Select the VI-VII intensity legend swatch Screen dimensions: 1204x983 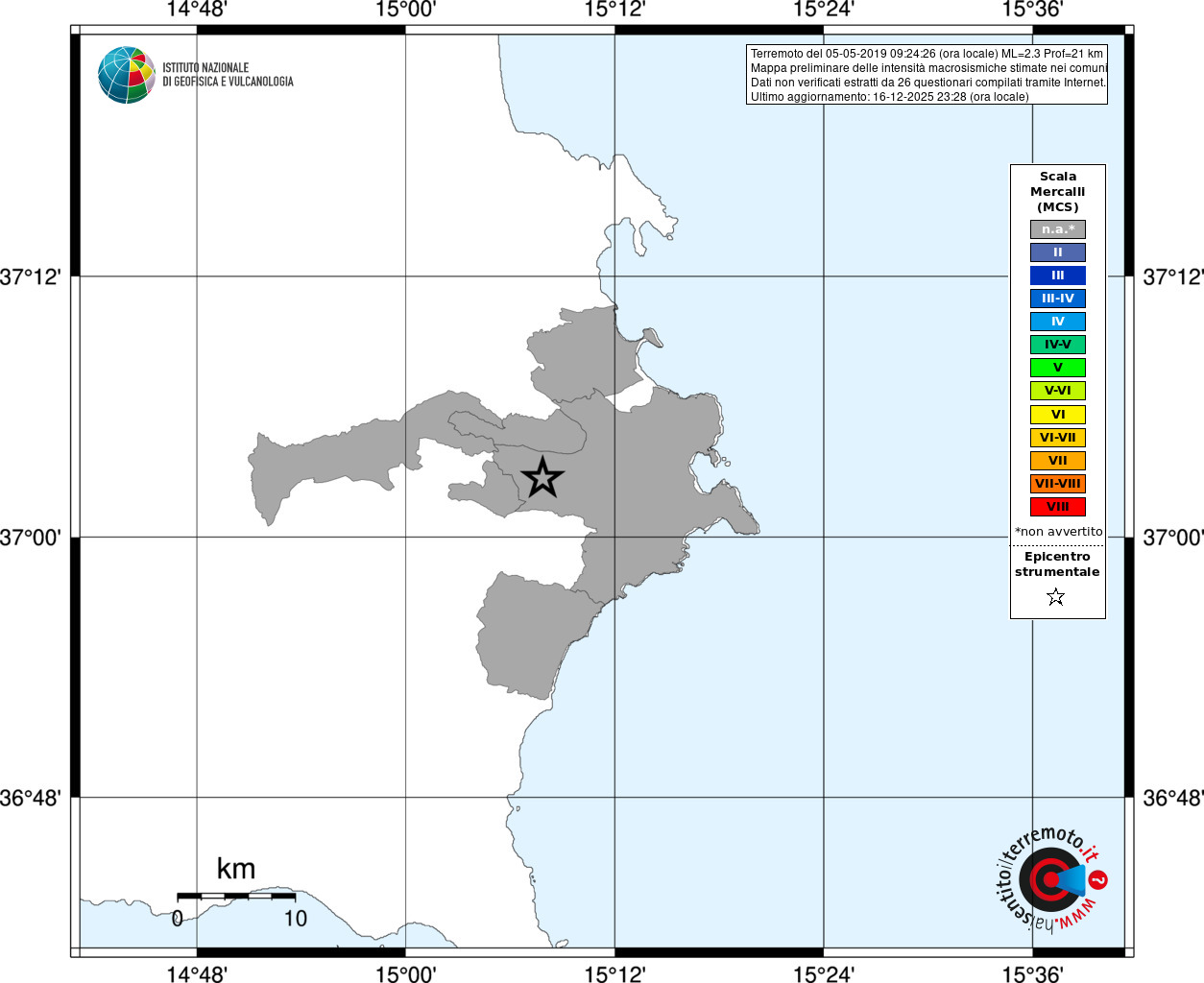[1058, 438]
